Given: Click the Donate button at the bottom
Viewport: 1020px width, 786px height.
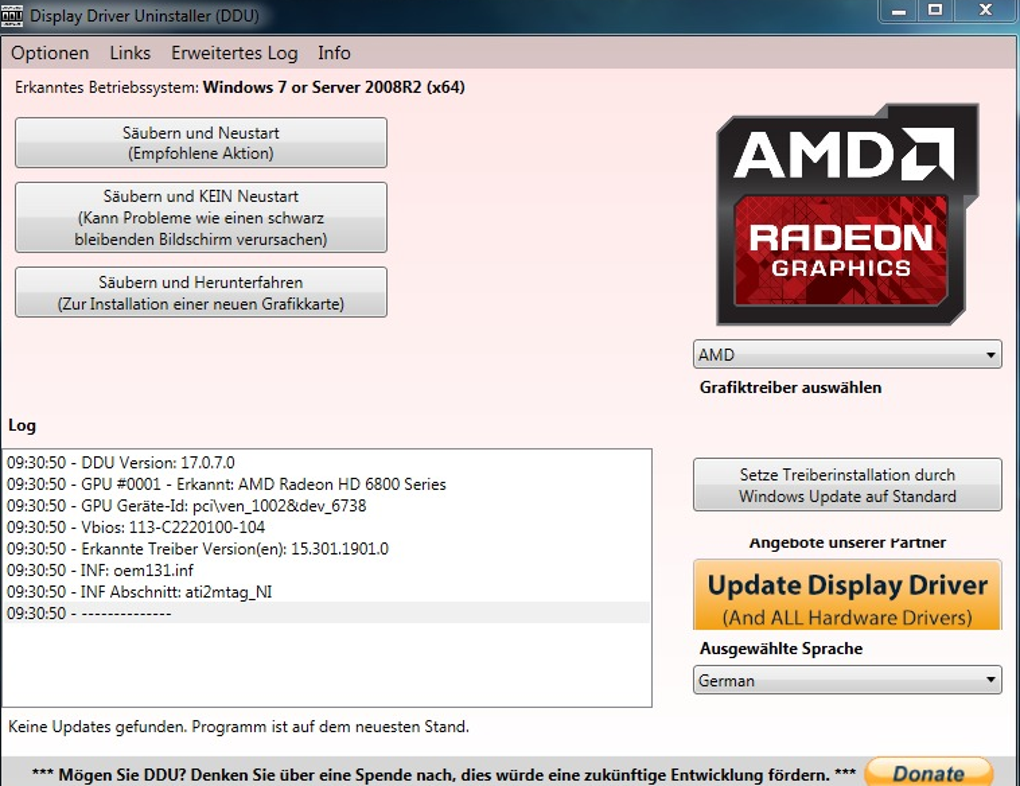Looking at the screenshot, I should point(929,771).
